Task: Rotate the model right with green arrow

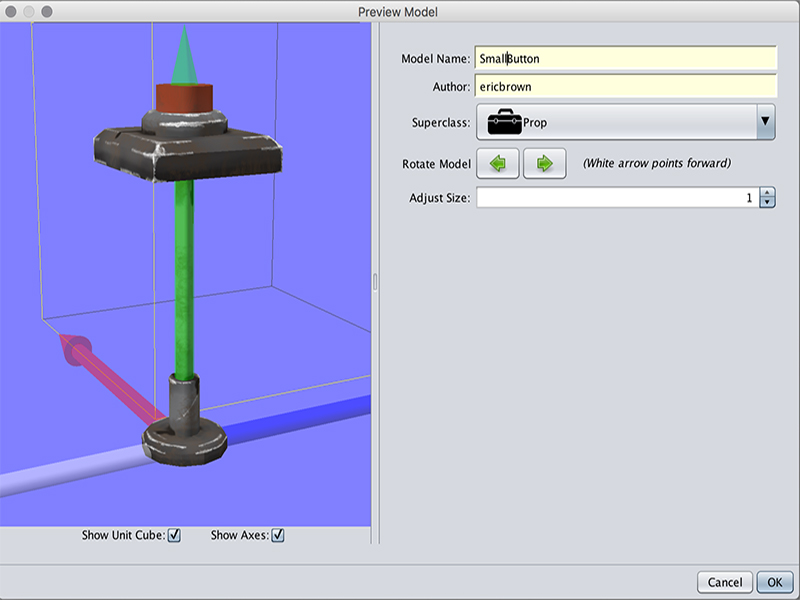Action: pyautogui.click(x=544, y=163)
